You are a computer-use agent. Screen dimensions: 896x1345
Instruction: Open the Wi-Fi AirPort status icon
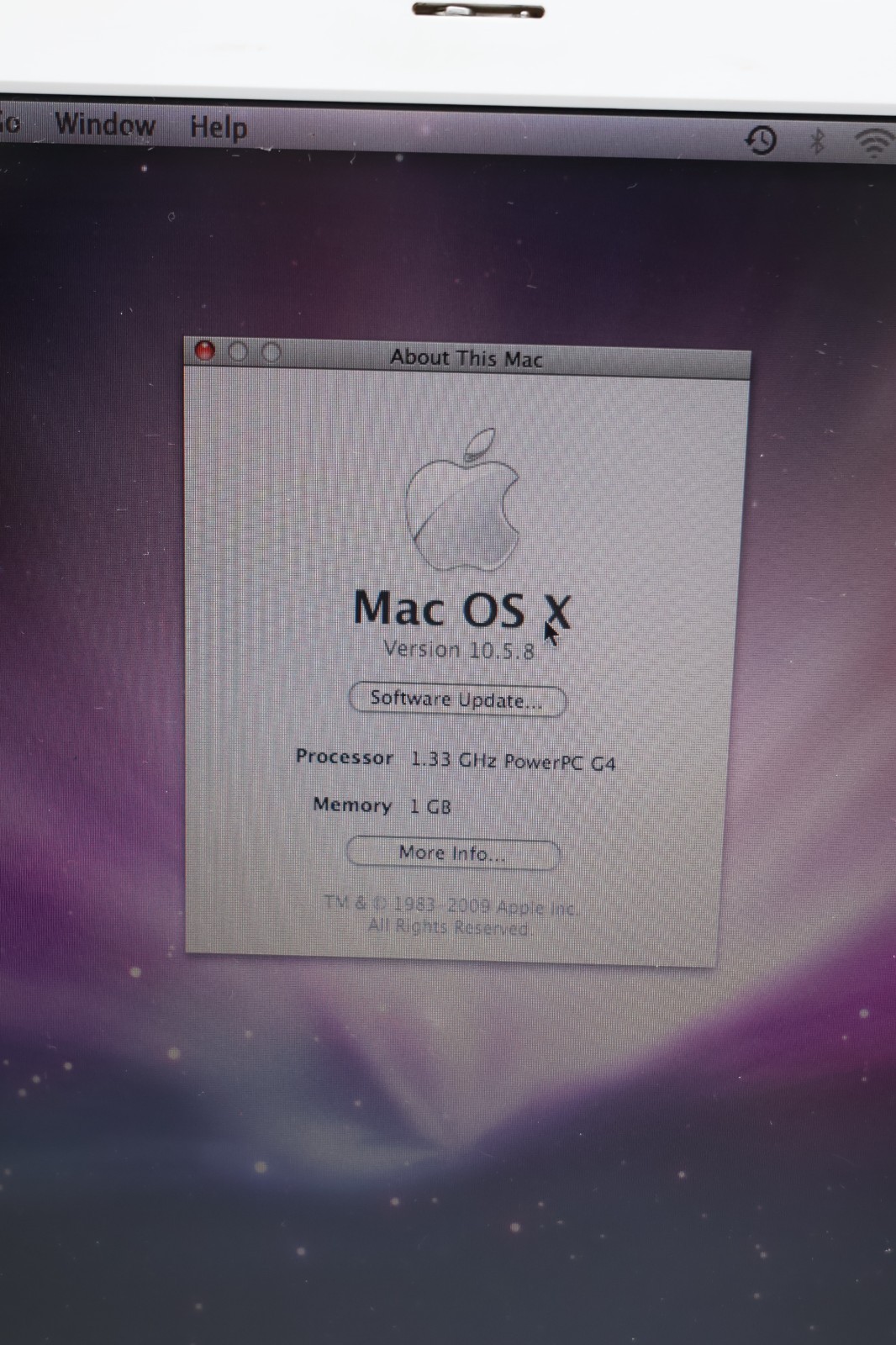(876, 144)
